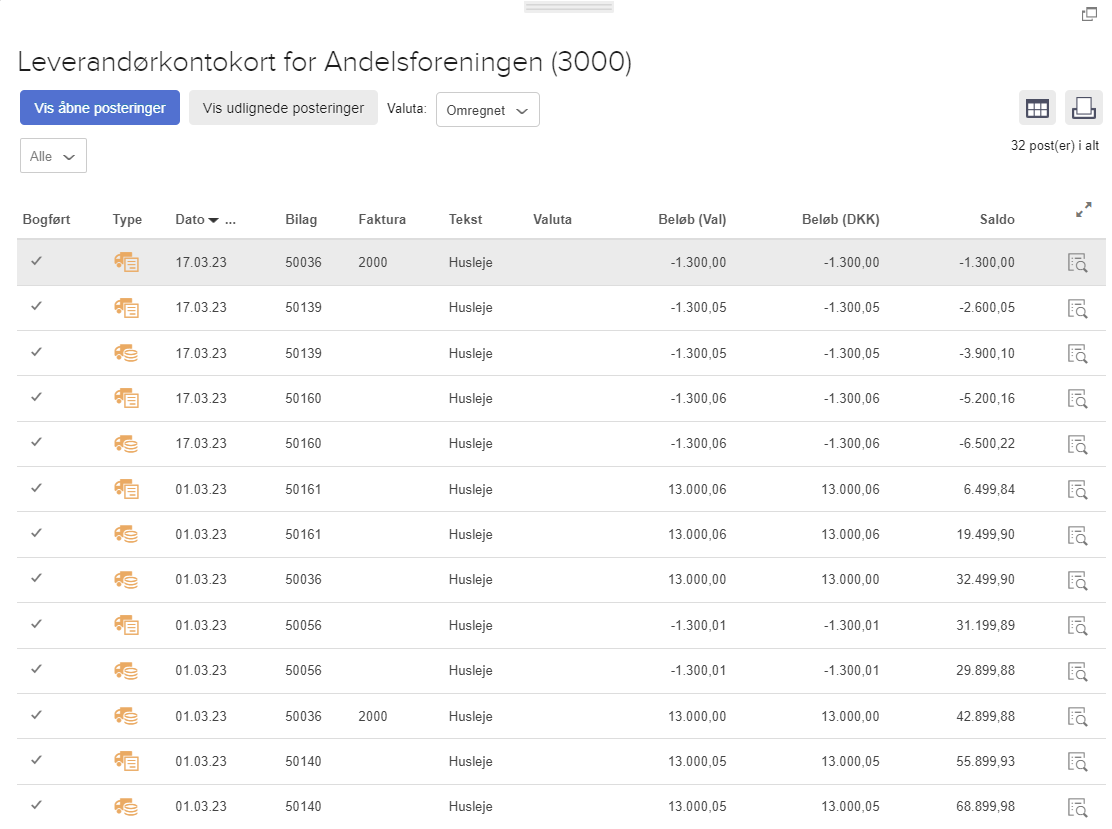Open detail icon for saldo -1.300,00 row
This screenshot has width=1112, height=829.
1077,263
